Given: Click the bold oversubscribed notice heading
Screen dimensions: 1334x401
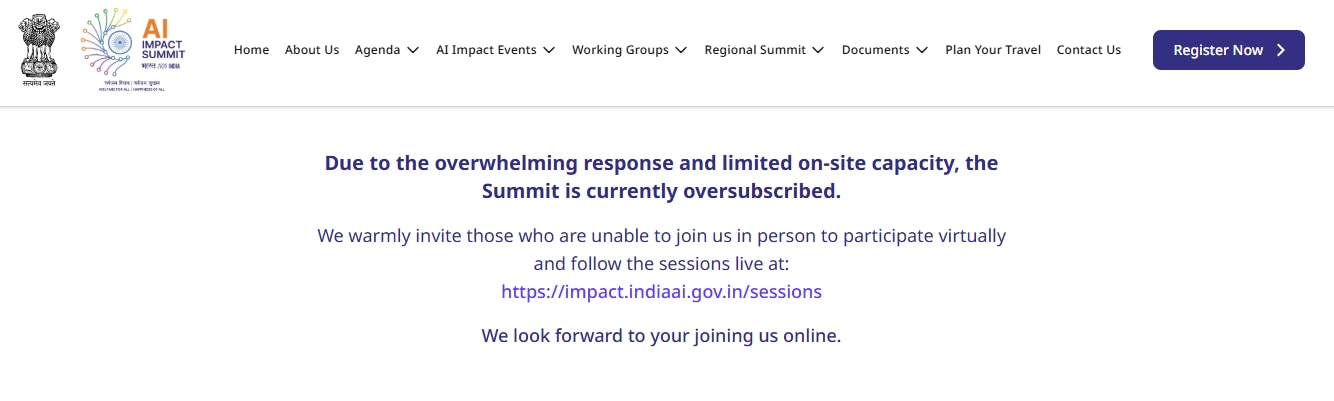Looking at the screenshot, I should (x=661, y=177).
